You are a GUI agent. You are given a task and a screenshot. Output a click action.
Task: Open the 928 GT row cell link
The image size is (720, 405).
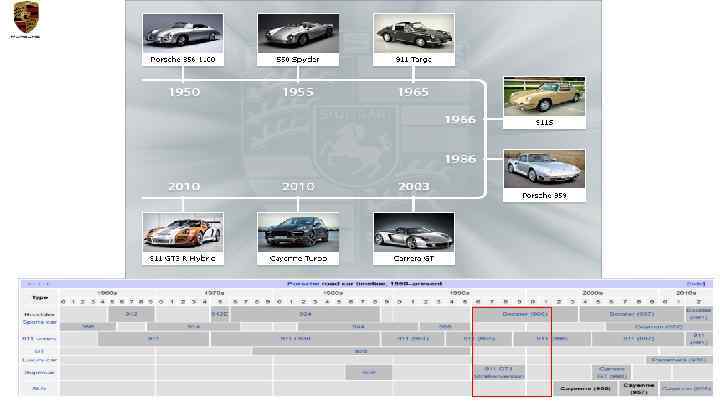click(361, 351)
